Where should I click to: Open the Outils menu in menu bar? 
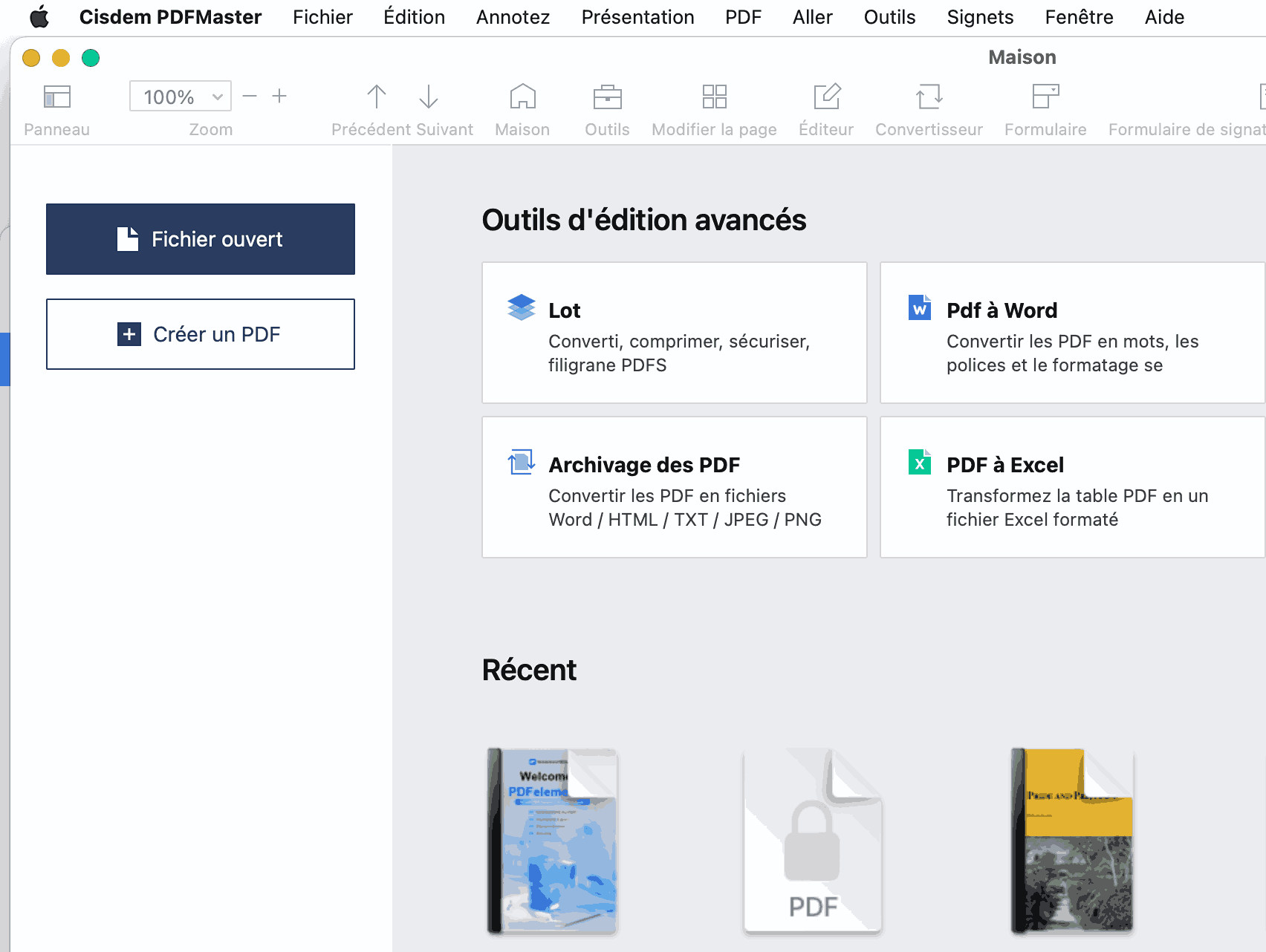click(x=889, y=16)
